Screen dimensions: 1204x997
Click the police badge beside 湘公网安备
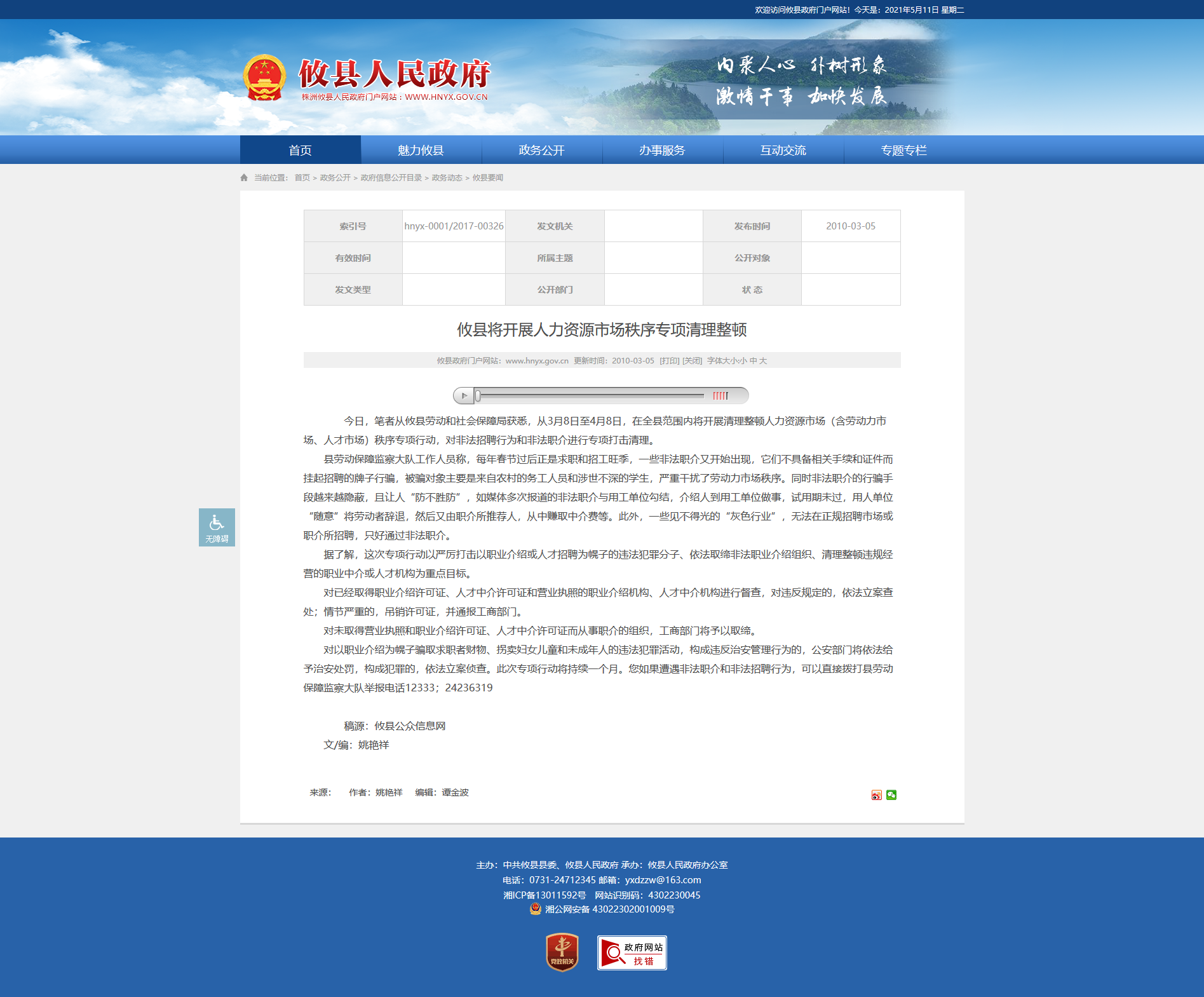[x=536, y=909]
